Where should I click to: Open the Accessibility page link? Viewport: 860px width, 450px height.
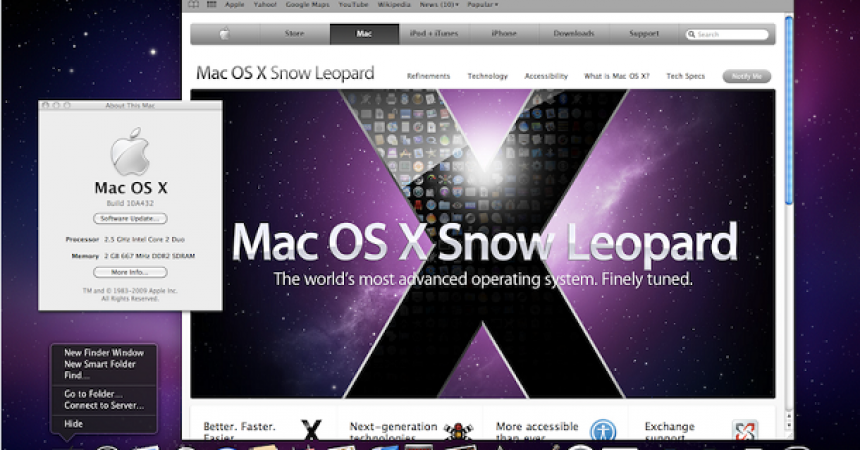coord(546,76)
